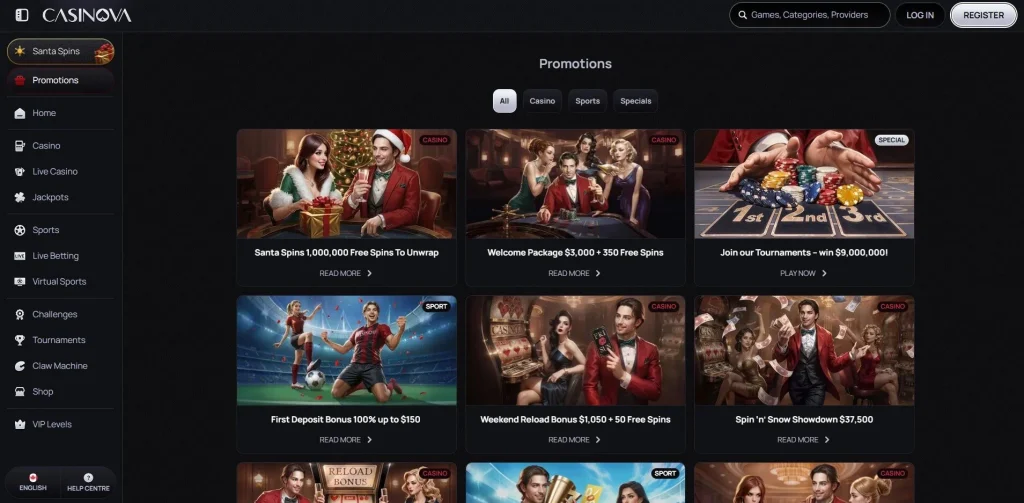Click the Santa Spins label in the sidebar
This screenshot has height=503, width=1024.
56,51
